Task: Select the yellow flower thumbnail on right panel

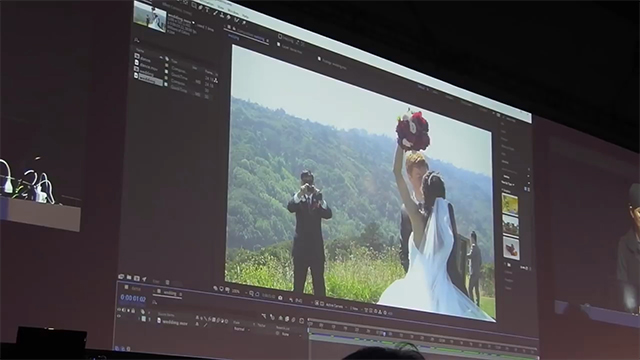Action: click(x=510, y=204)
